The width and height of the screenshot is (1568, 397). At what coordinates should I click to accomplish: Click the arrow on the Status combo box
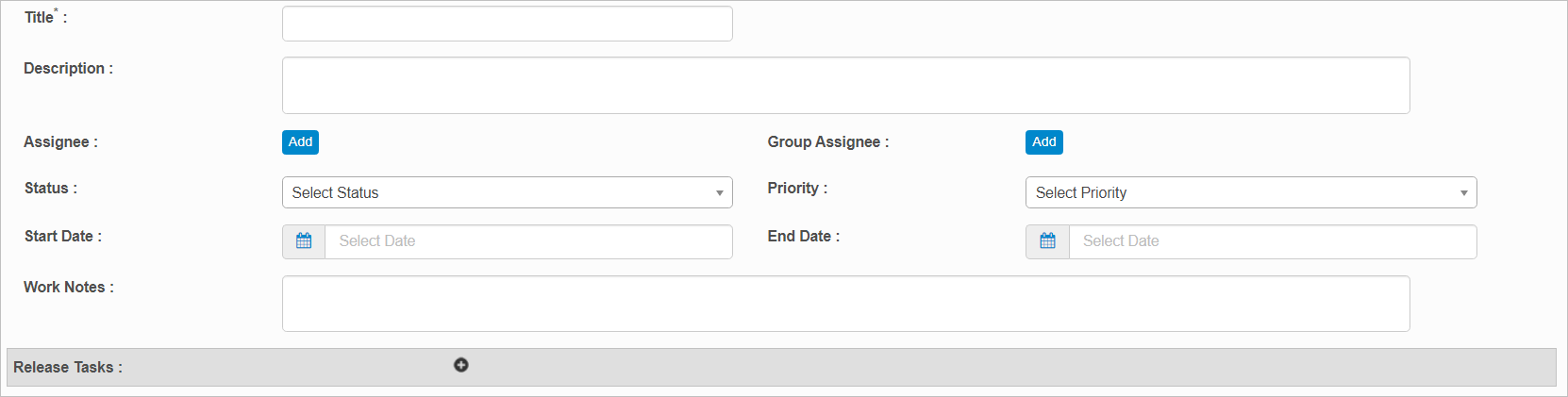tap(719, 193)
